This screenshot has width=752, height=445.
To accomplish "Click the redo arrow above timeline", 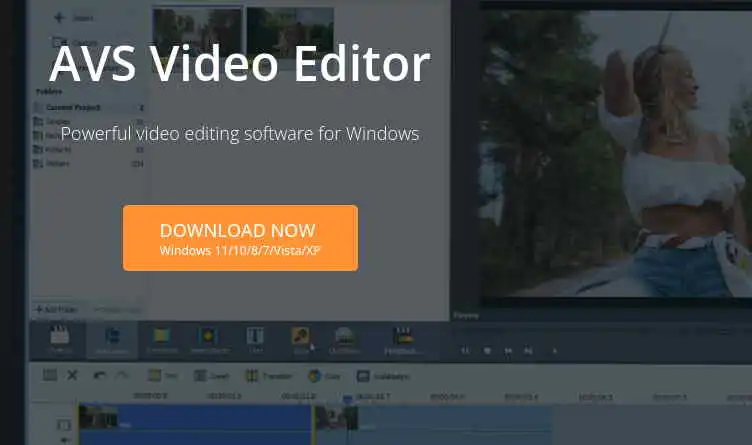I will (x=122, y=375).
